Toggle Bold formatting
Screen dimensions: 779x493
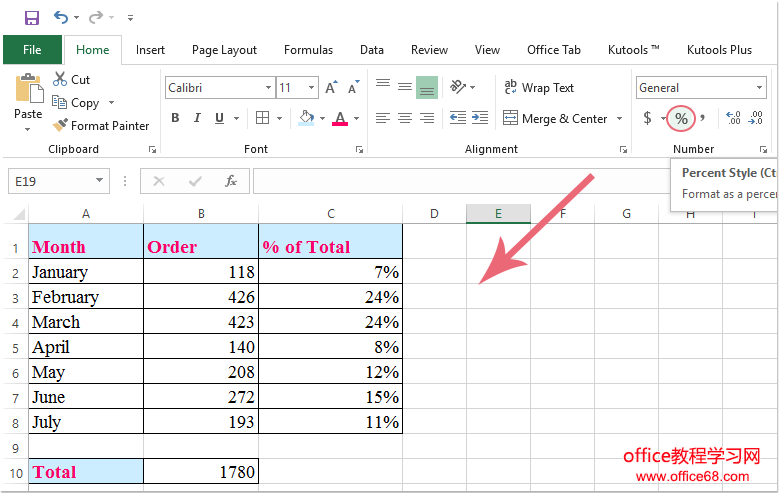(x=175, y=118)
